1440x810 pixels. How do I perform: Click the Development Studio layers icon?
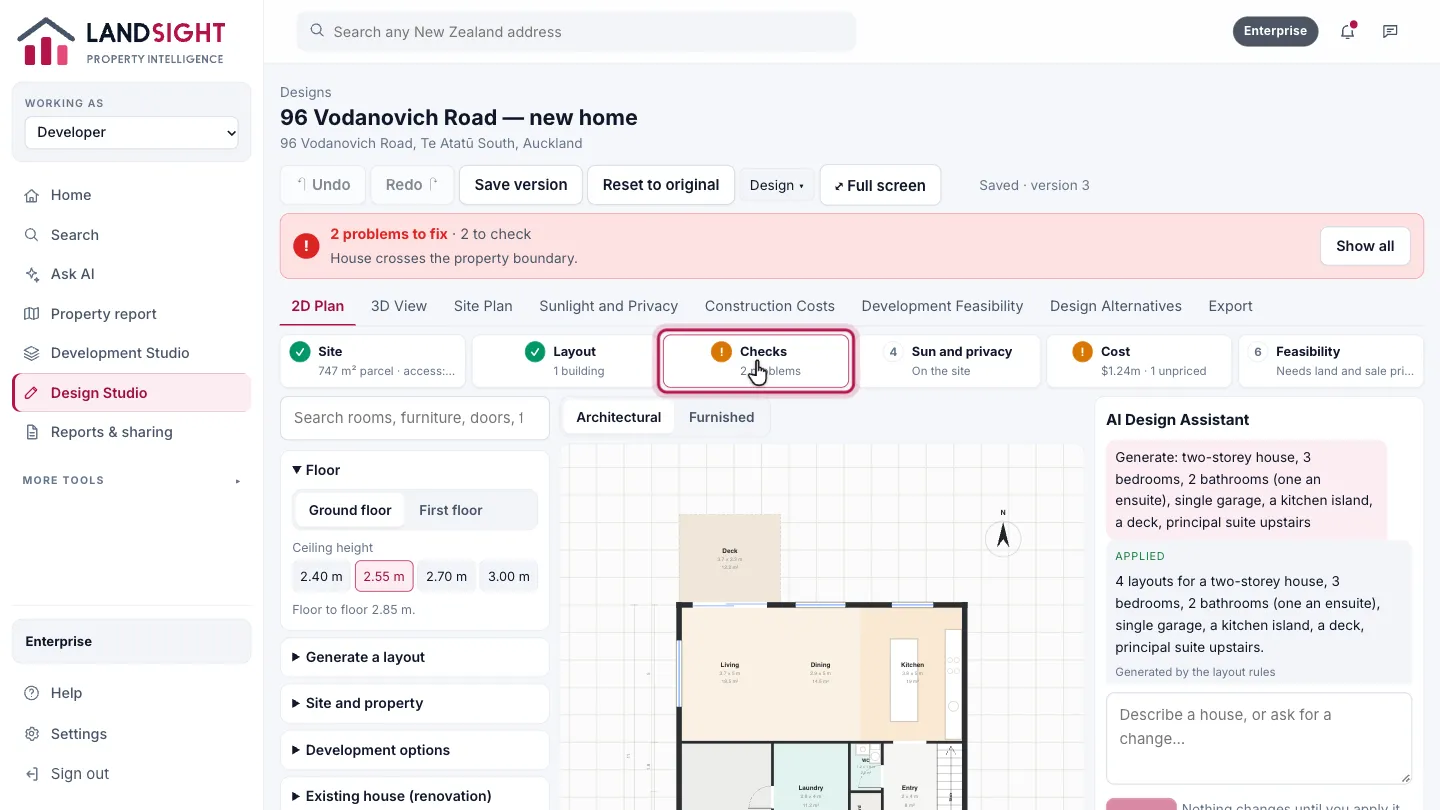(x=32, y=353)
